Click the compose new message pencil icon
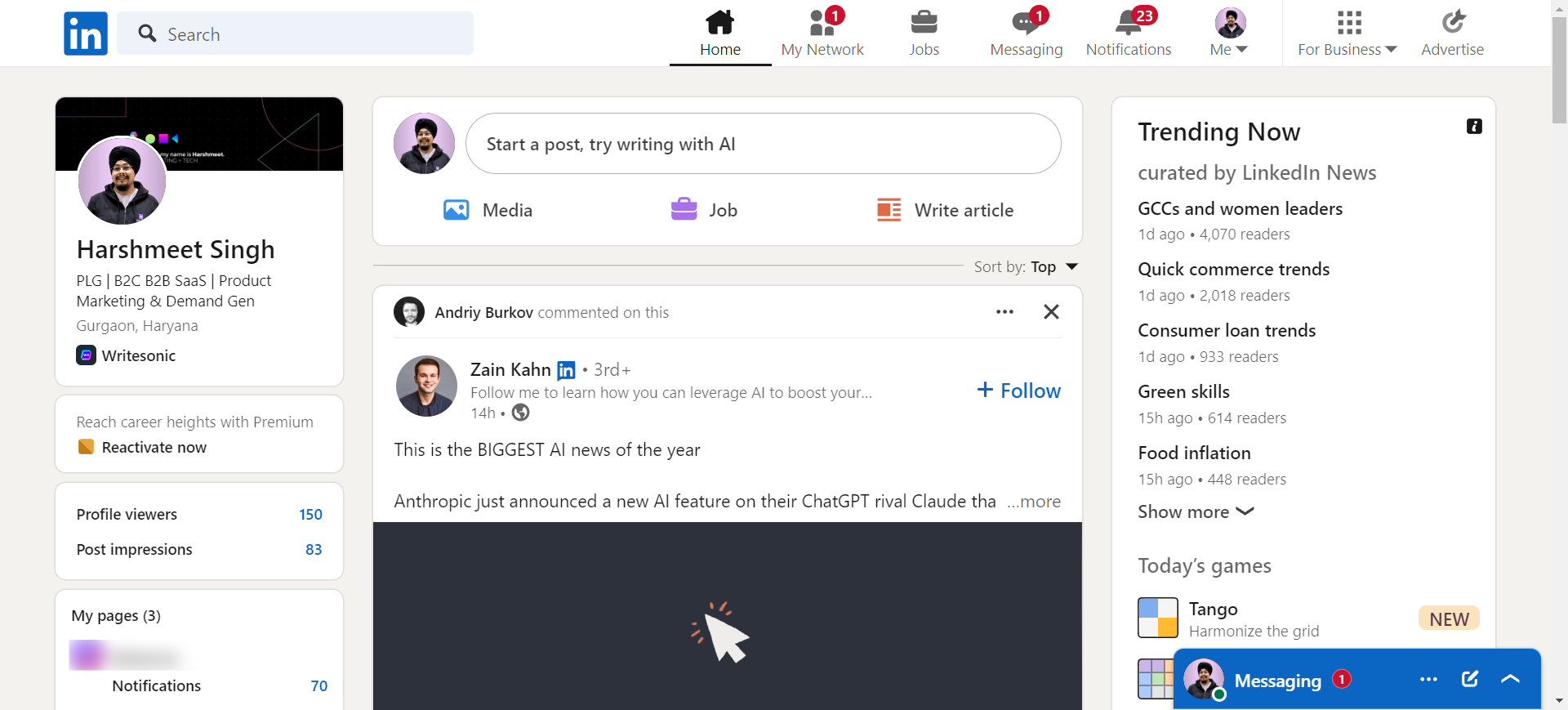 (1469, 679)
